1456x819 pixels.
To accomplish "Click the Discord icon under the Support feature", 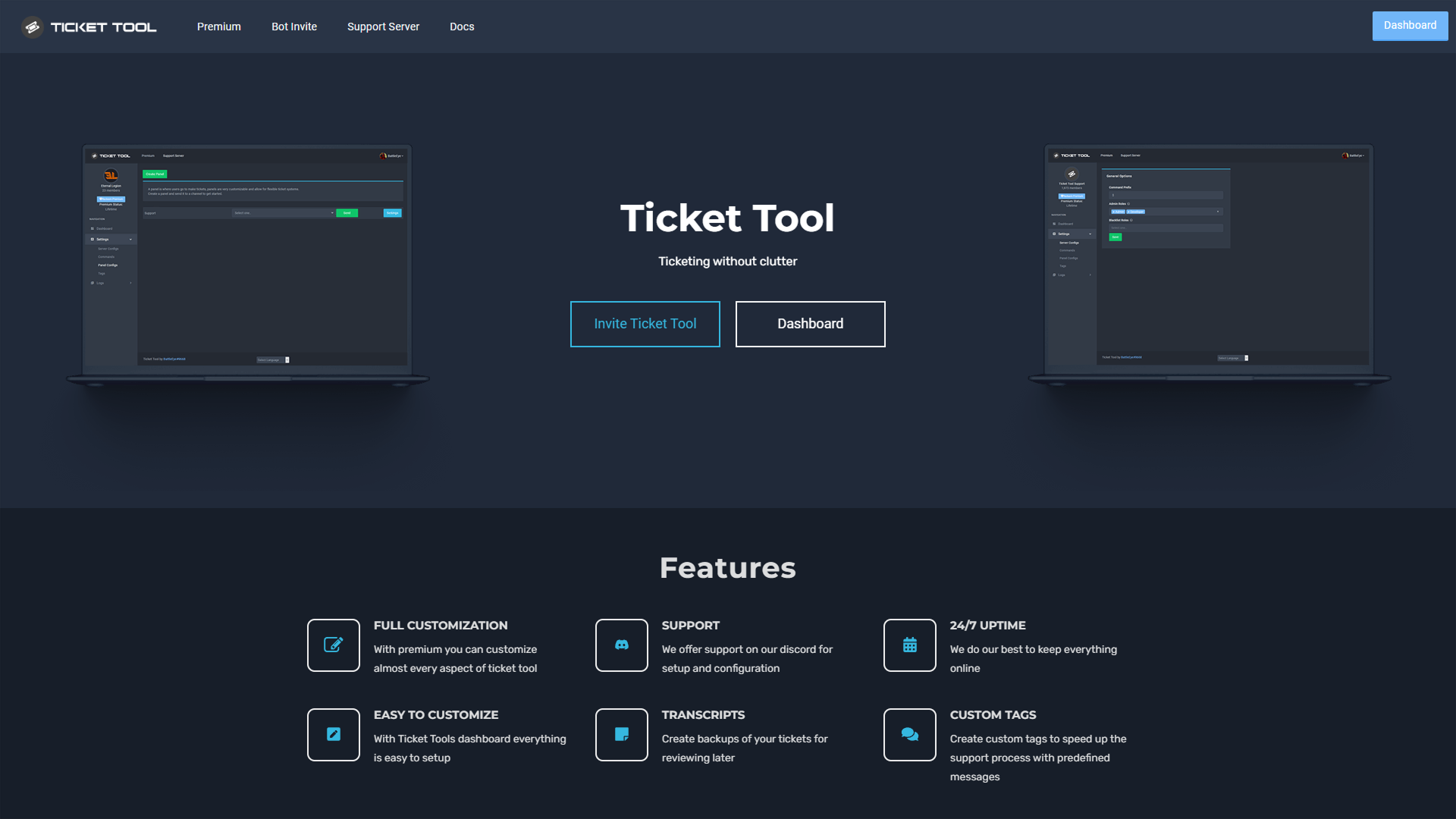I will point(621,645).
